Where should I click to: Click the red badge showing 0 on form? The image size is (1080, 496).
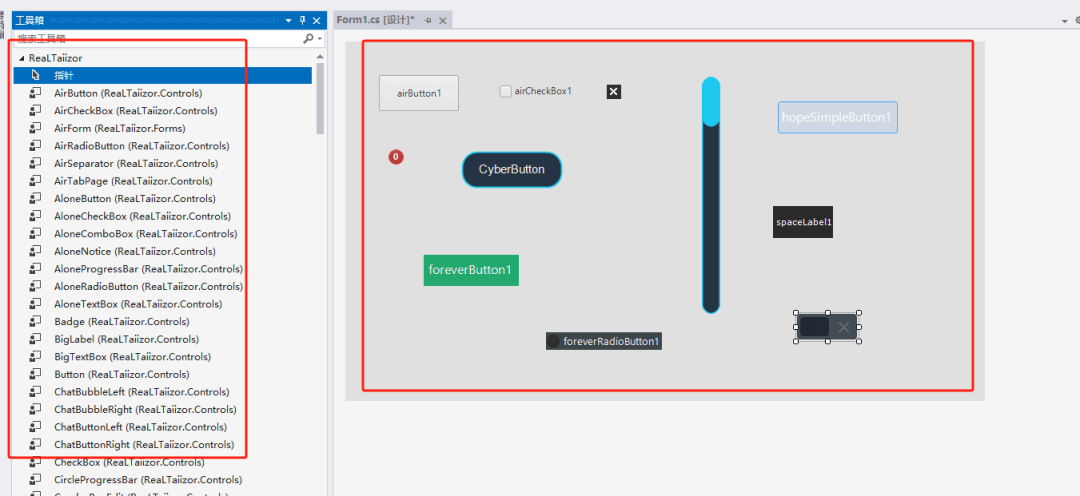396,157
